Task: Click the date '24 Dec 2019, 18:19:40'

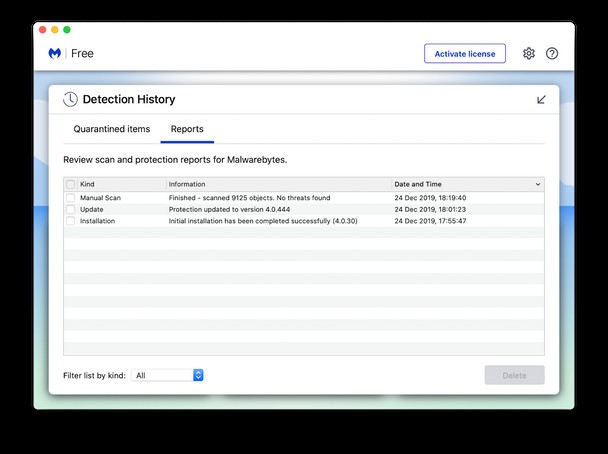Action: [430, 198]
